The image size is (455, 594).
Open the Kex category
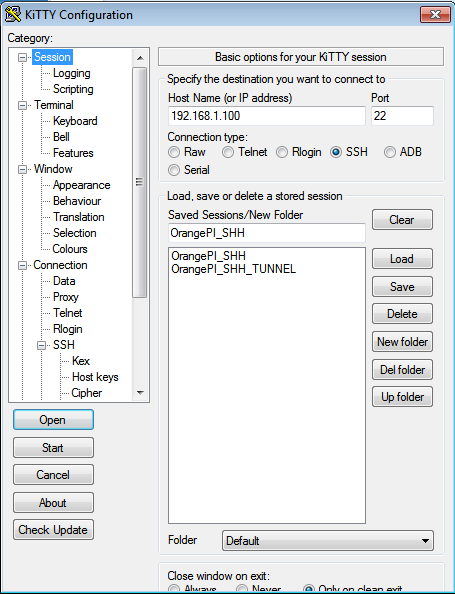pyautogui.click(x=81, y=361)
